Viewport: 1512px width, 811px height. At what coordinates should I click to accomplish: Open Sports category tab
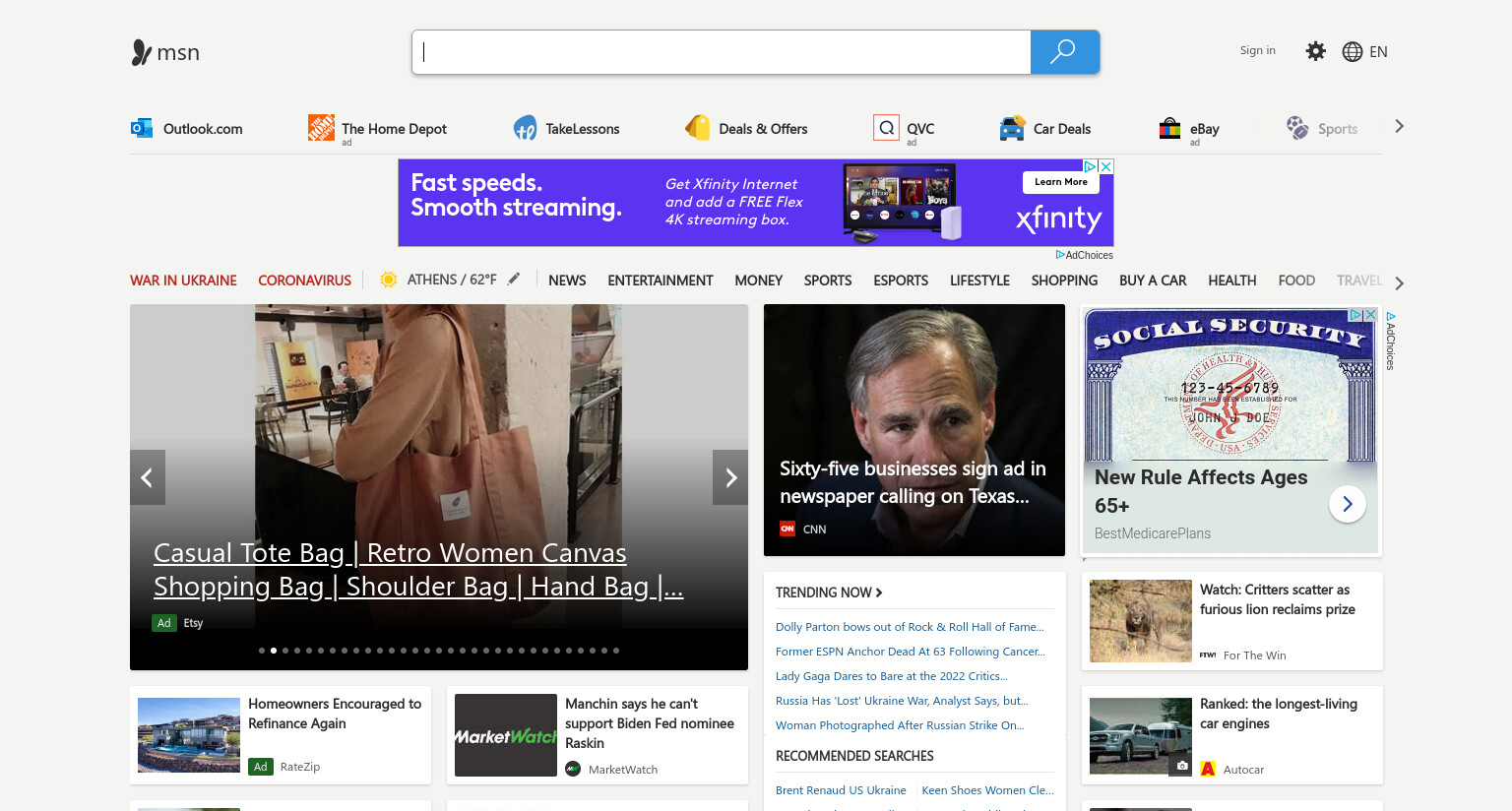click(x=828, y=281)
